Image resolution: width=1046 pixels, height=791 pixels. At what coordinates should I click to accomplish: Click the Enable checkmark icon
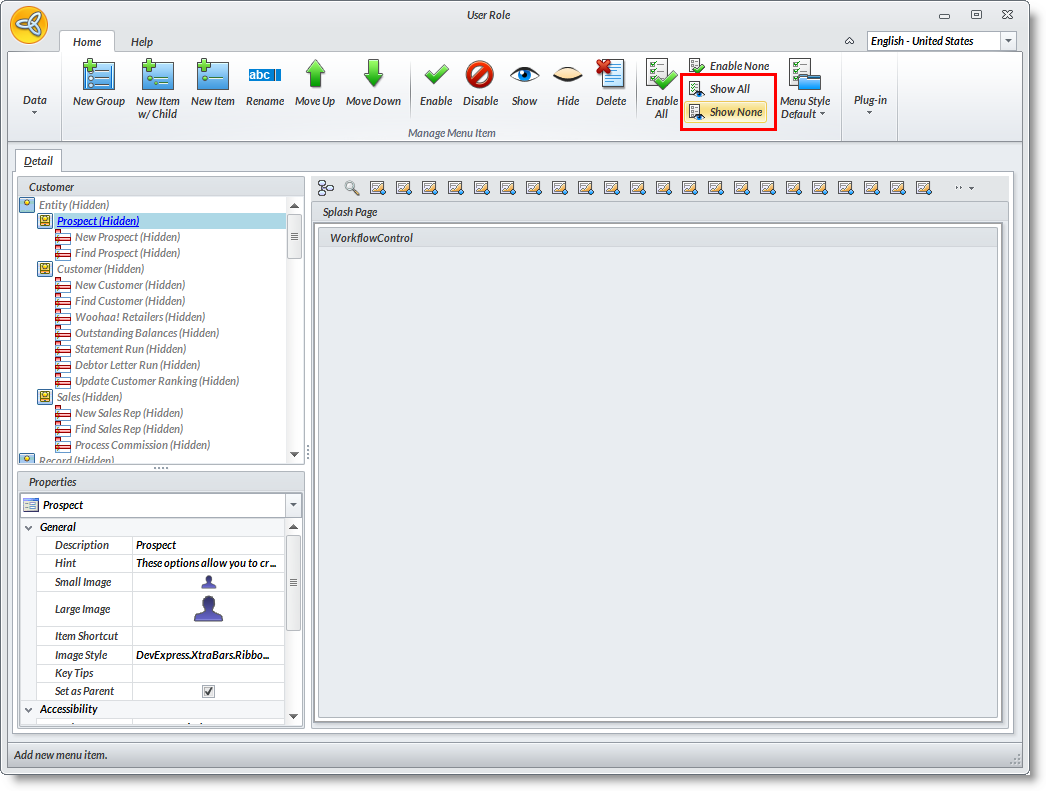436,76
